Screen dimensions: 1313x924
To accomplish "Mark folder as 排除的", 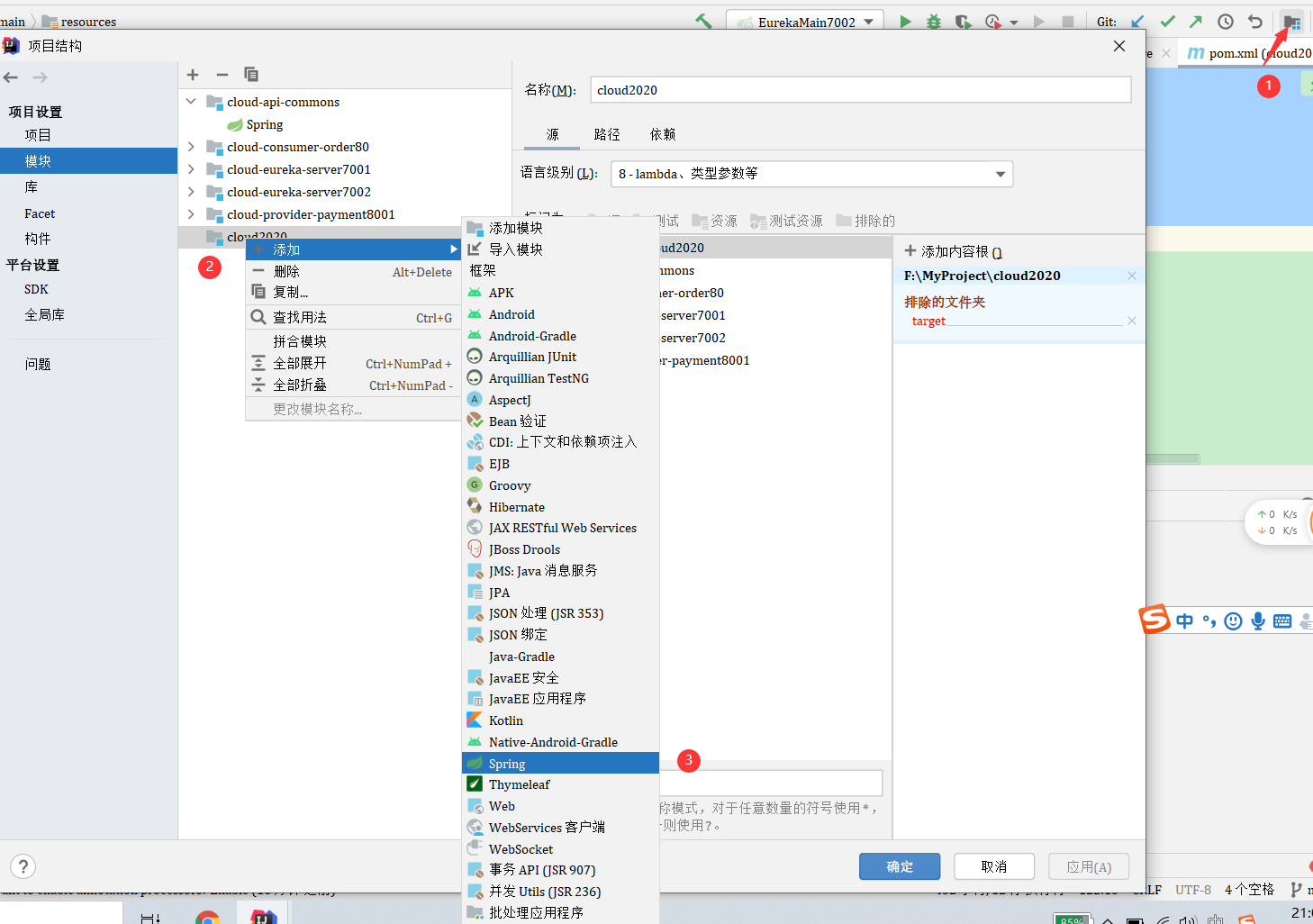I will click(x=865, y=221).
